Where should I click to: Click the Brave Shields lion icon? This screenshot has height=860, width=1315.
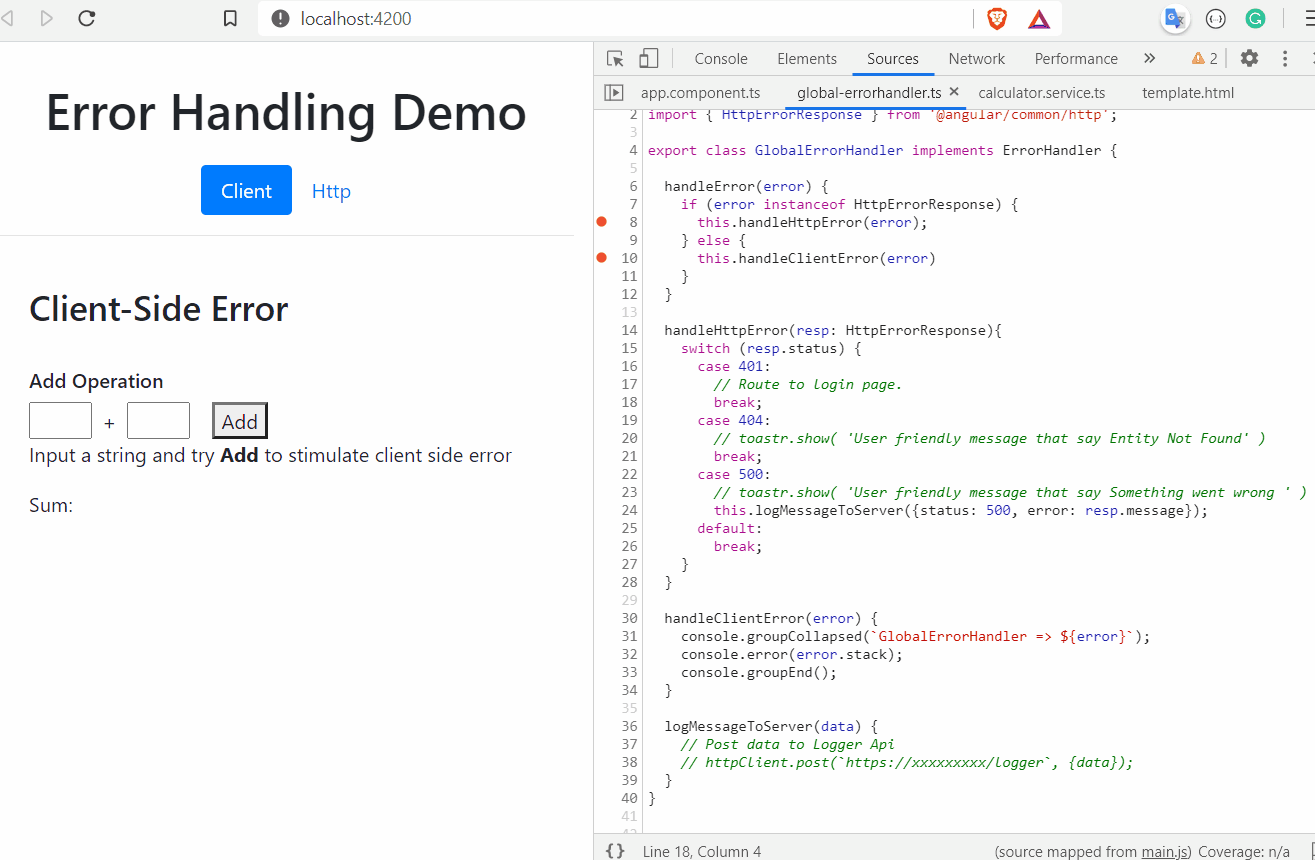click(x=997, y=19)
